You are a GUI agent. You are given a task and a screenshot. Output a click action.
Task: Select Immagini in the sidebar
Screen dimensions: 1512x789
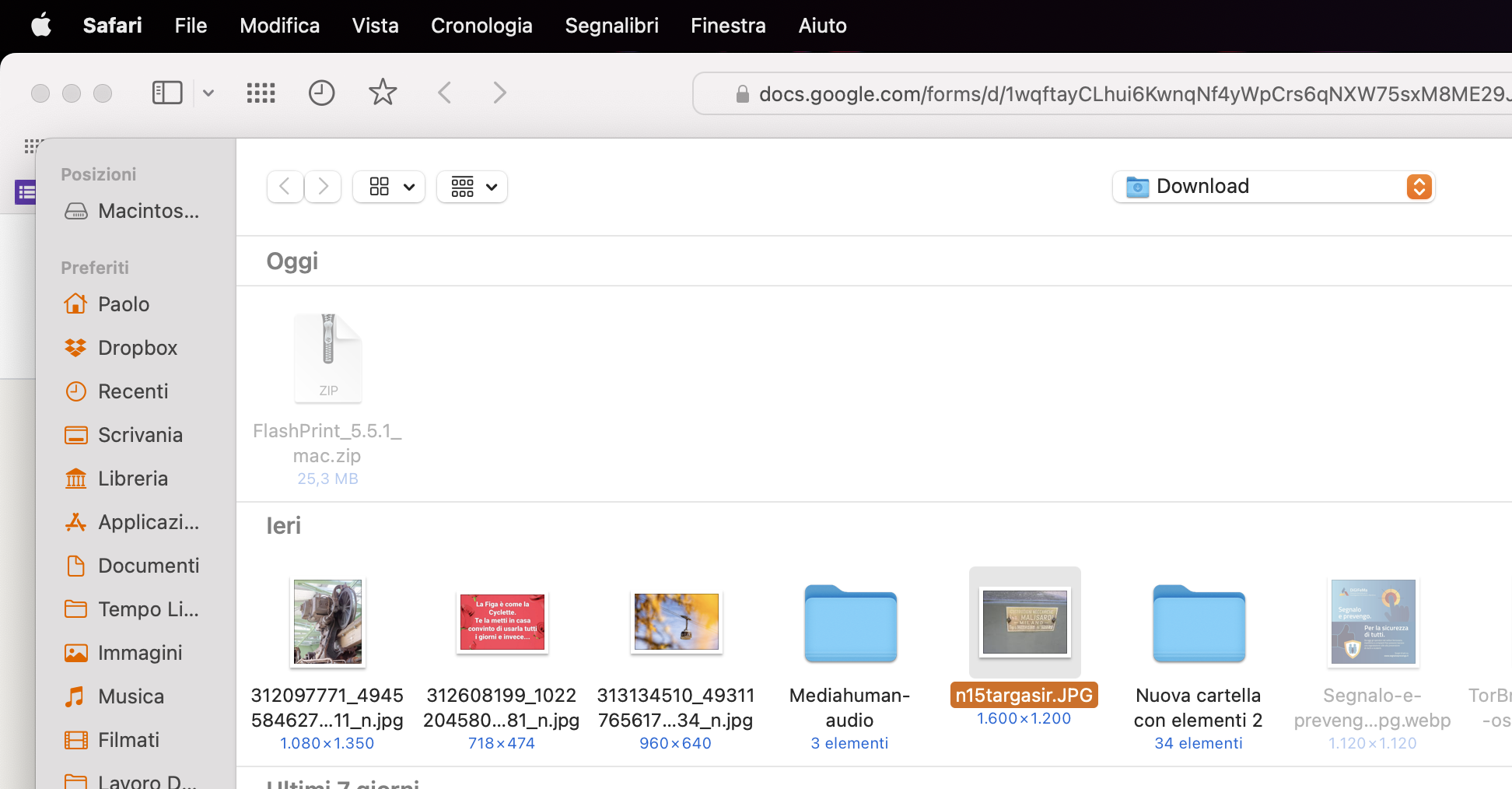coord(124,653)
